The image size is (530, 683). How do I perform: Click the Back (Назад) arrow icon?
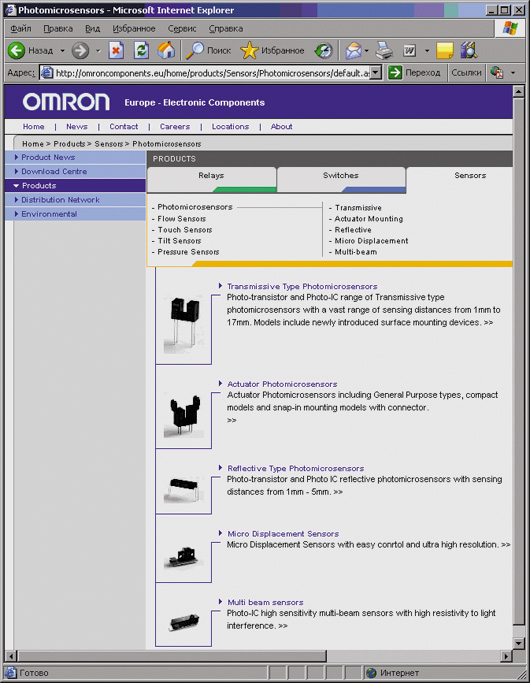(17, 51)
